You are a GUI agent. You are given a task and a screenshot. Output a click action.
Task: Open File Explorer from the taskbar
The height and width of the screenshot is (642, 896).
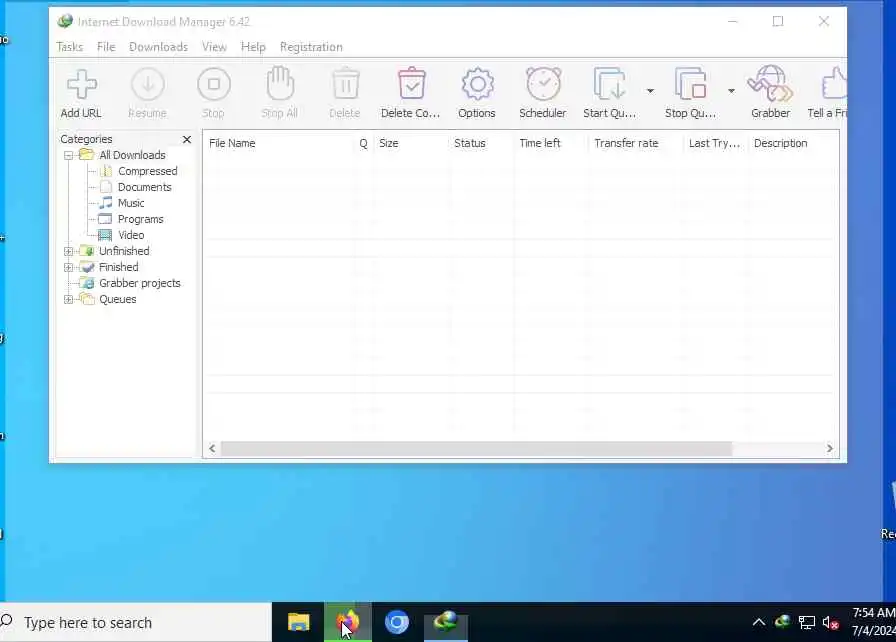pyautogui.click(x=298, y=622)
